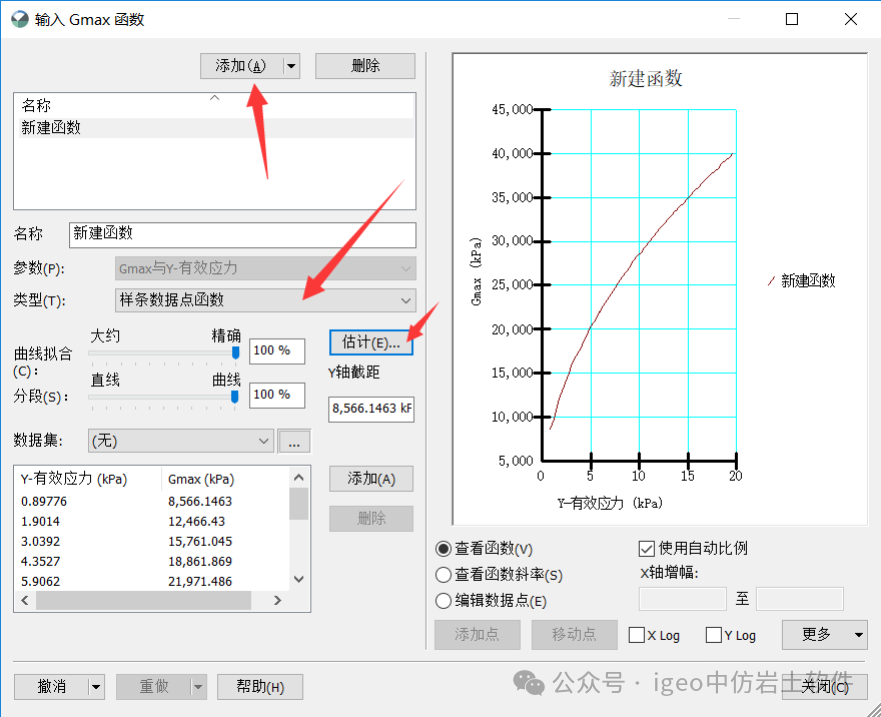
Task: Click the application icon in the title bar
Action: click(19, 18)
